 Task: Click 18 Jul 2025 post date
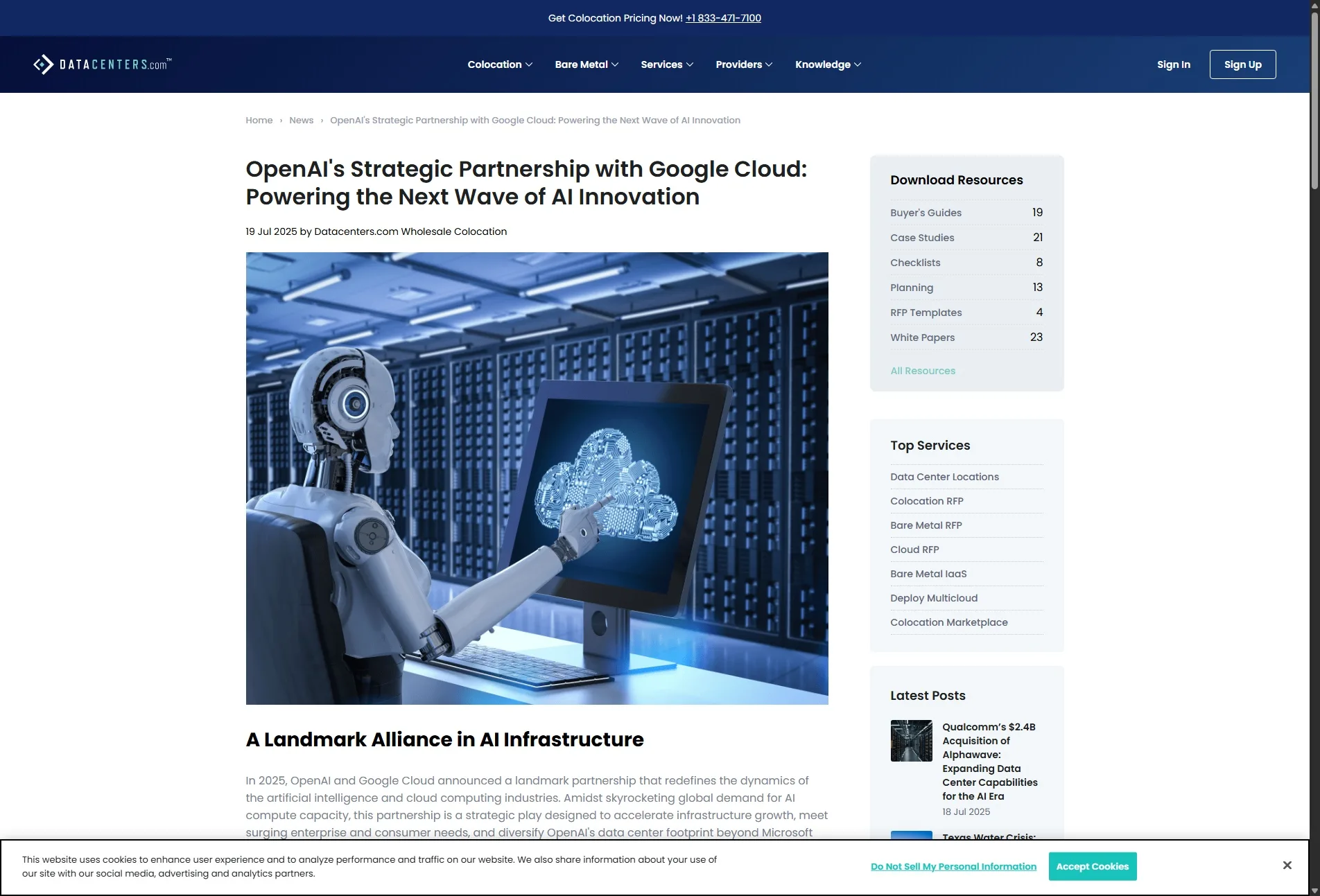(966, 811)
